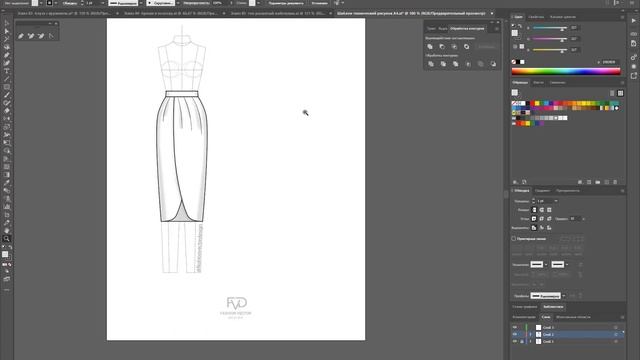Open Stroke panel options menu
Image resolution: width=640 pixels, height=360 pixels.
coord(622,191)
